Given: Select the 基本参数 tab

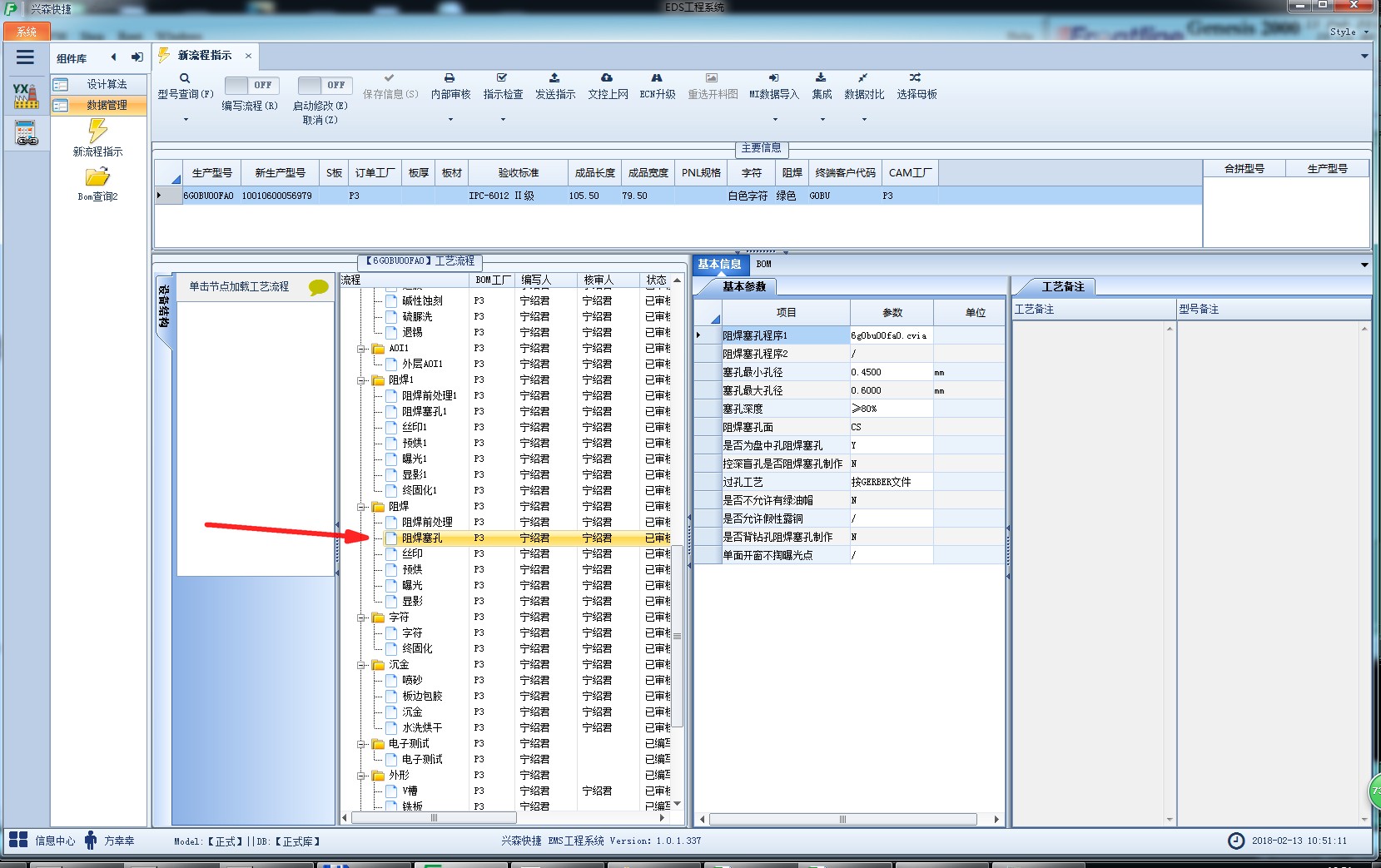Looking at the screenshot, I should (744, 286).
